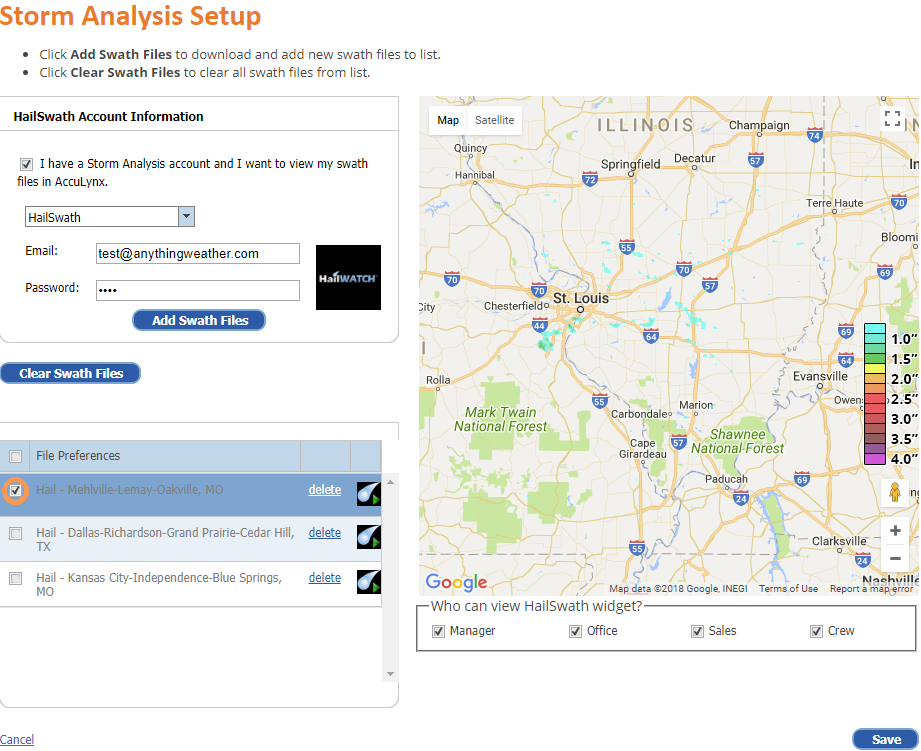This screenshot has height=751, width=921.
Task: Click the Google logo on map
Action: coord(456,582)
